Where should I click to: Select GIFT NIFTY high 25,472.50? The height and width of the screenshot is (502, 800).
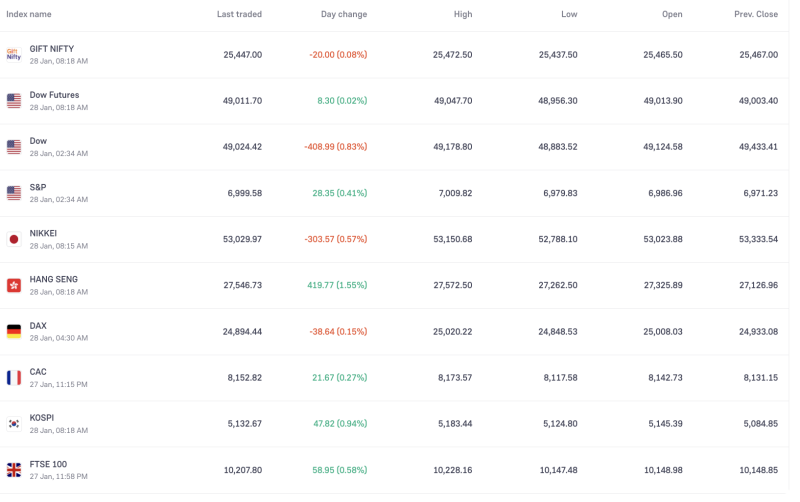click(453, 55)
